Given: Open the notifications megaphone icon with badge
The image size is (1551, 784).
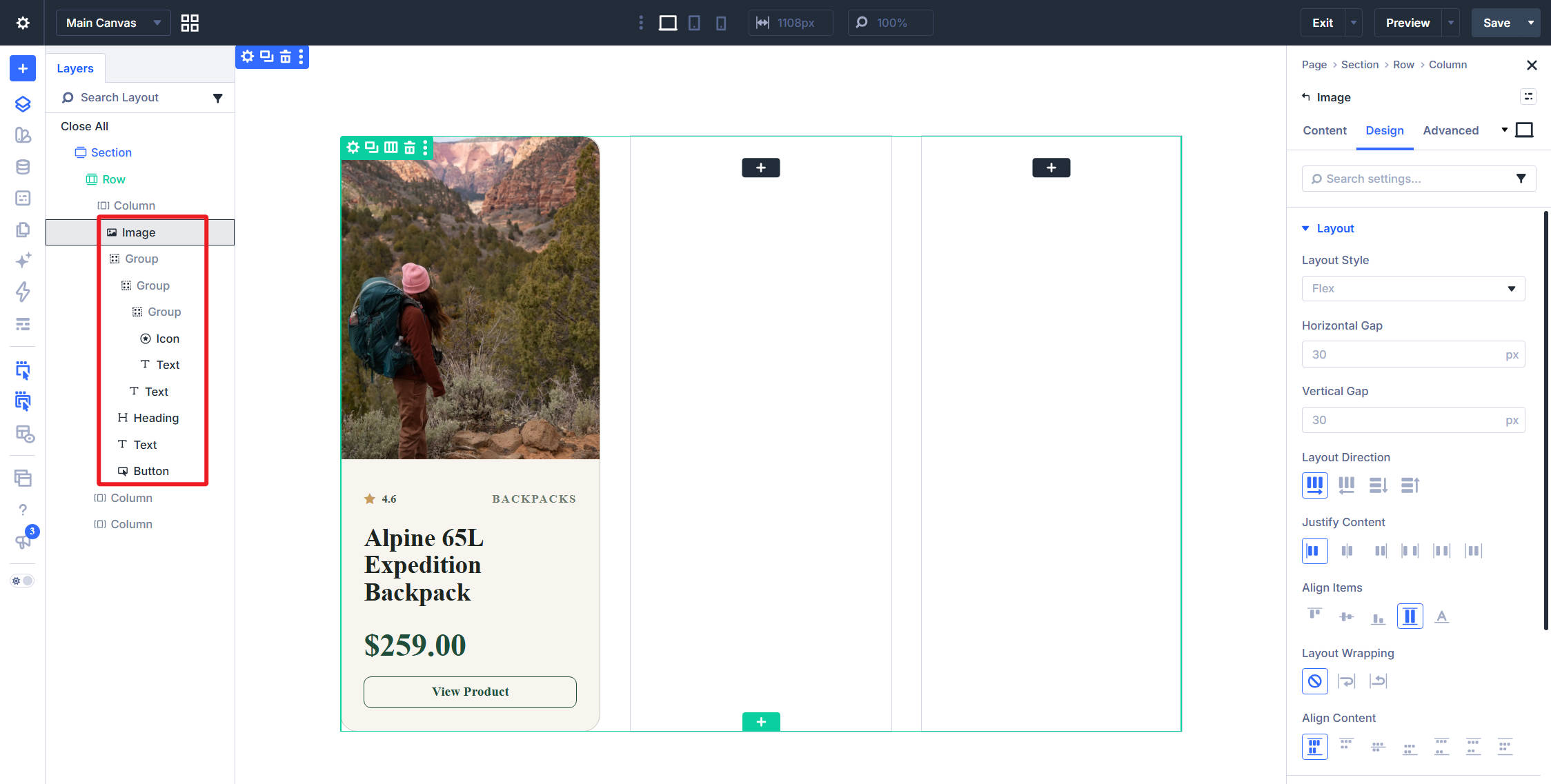Looking at the screenshot, I should click(x=23, y=541).
